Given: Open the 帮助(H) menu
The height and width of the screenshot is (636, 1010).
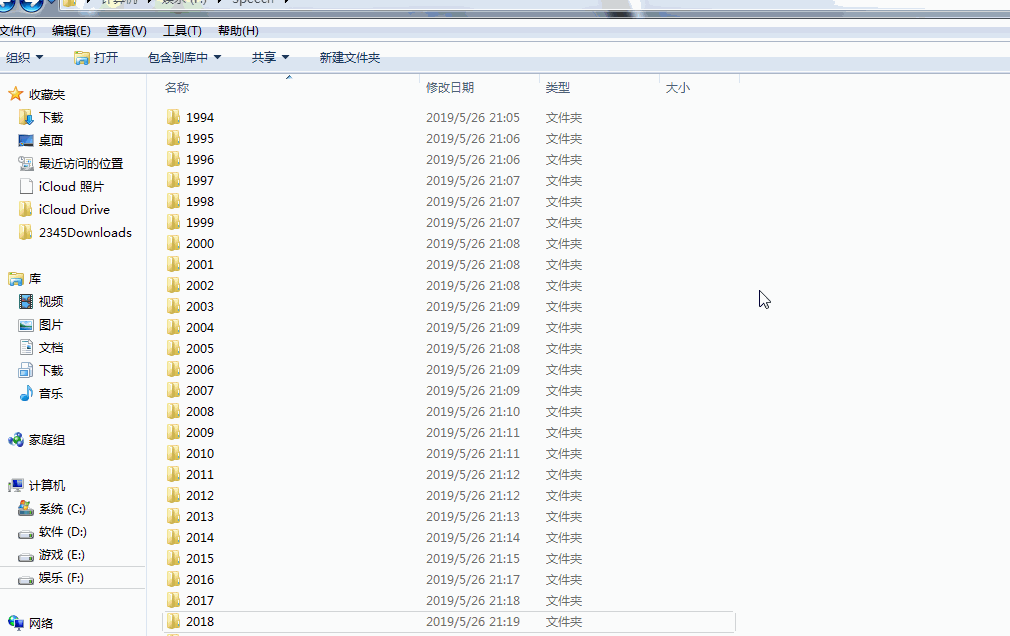Looking at the screenshot, I should pos(238,31).
